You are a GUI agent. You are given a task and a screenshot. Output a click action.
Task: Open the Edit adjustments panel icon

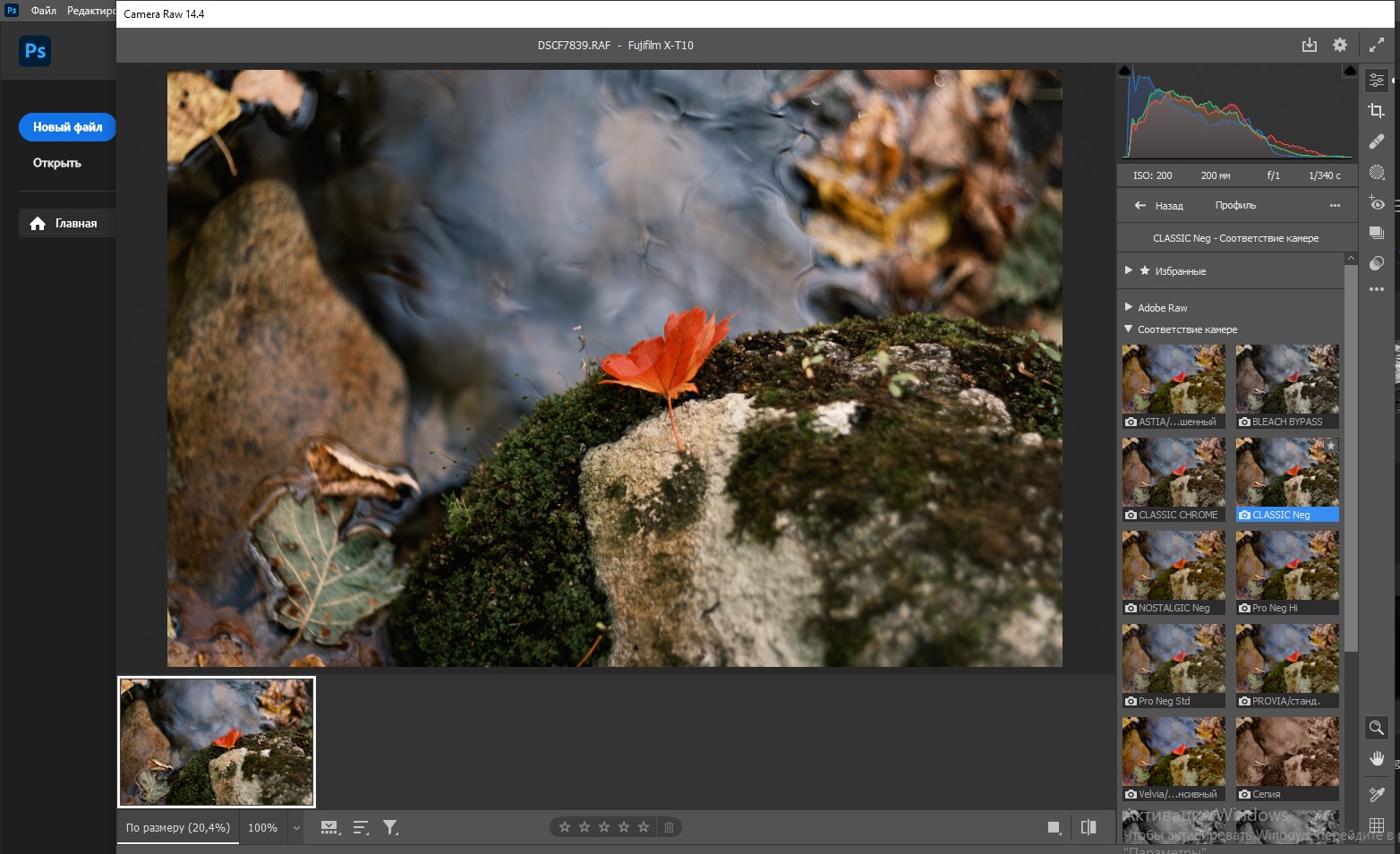[1377, 81]
